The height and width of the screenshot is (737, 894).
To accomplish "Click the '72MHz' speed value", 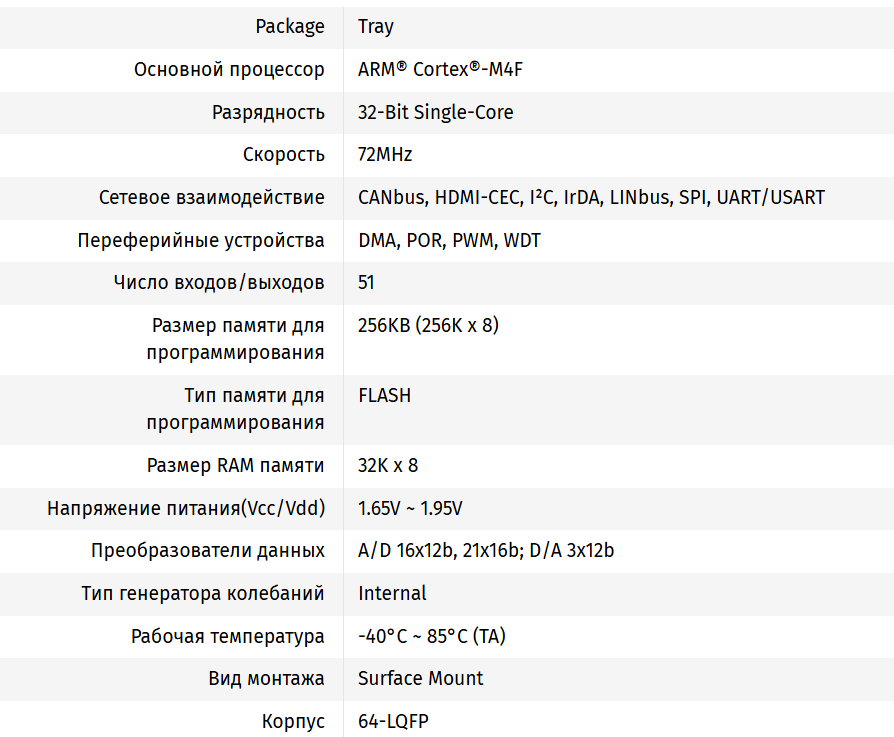I will 385,155.
